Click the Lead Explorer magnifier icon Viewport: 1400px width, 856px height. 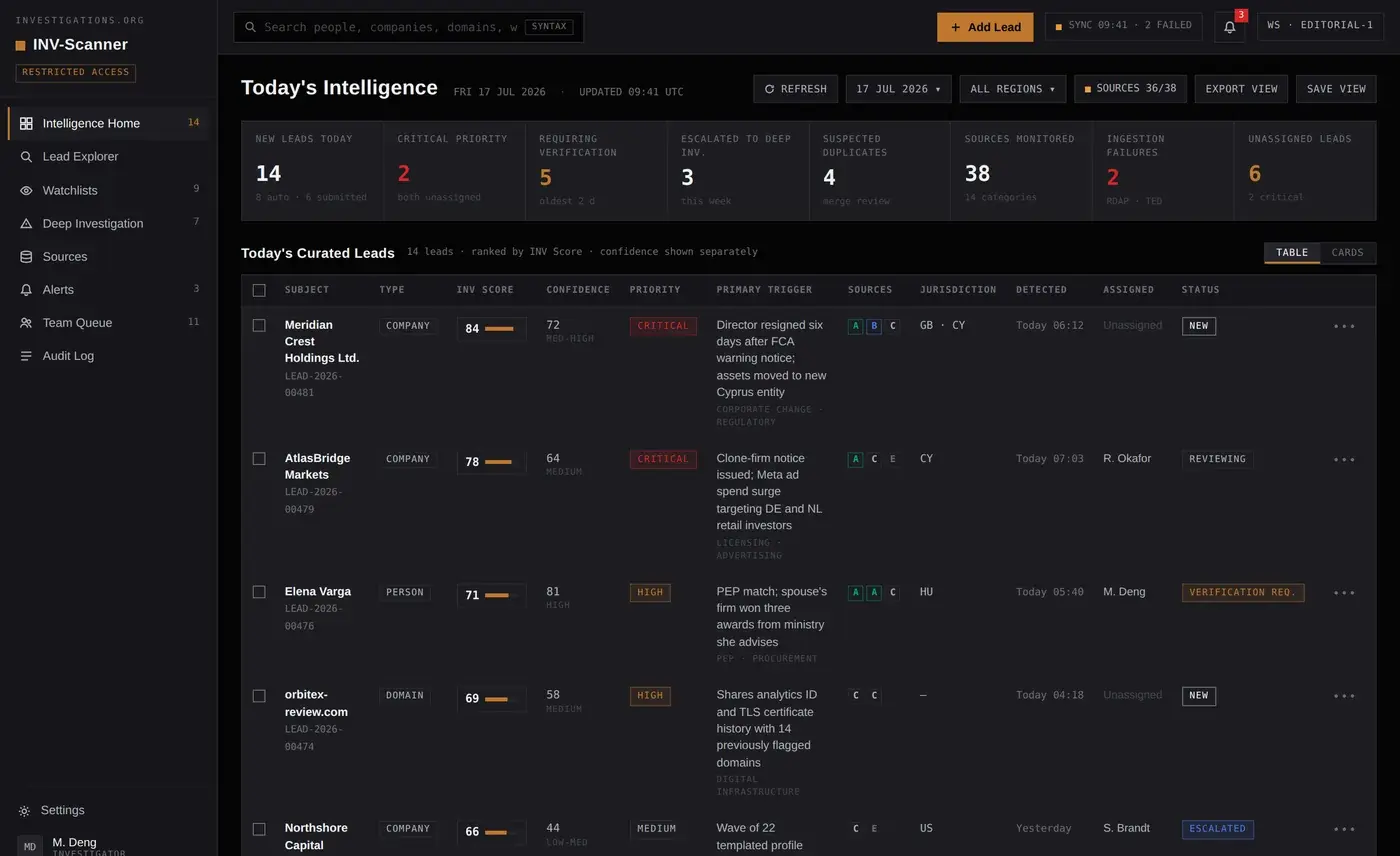pos(26,157)
